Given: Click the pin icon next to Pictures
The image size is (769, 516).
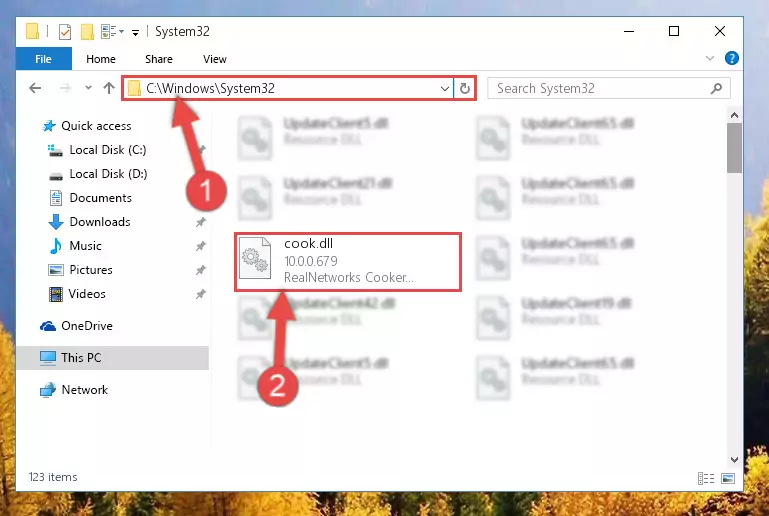Looking at the screenshot, I should 201,270.
